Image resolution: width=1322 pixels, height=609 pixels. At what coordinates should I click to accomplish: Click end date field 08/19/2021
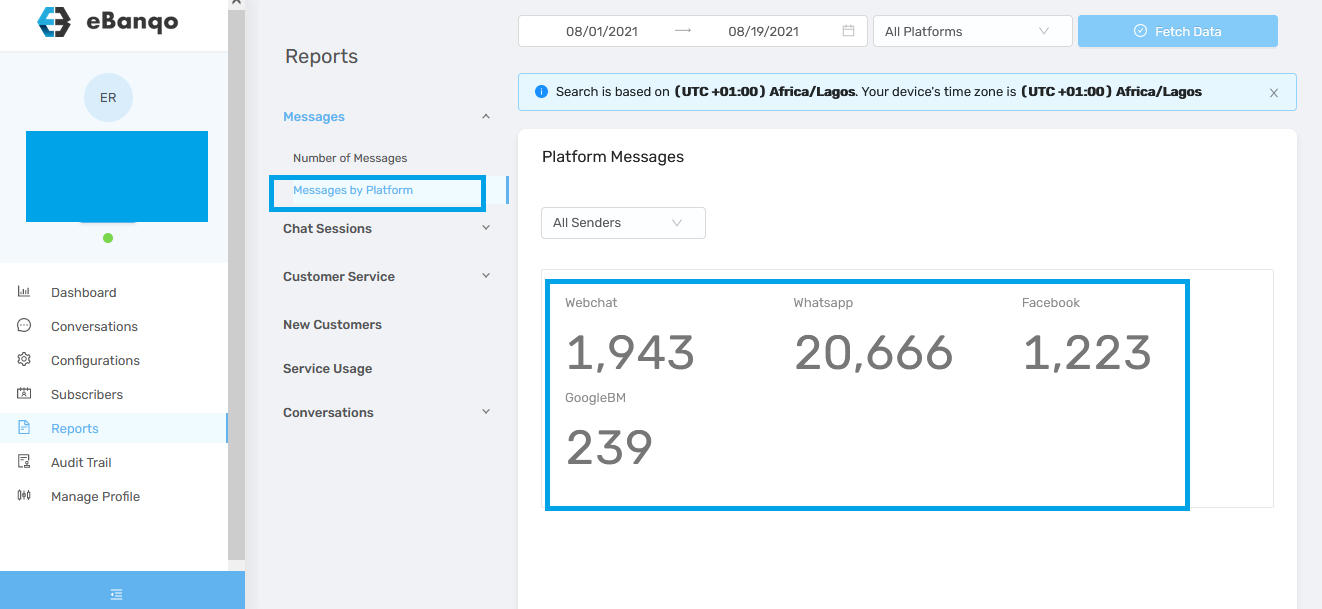coord(763,31)
